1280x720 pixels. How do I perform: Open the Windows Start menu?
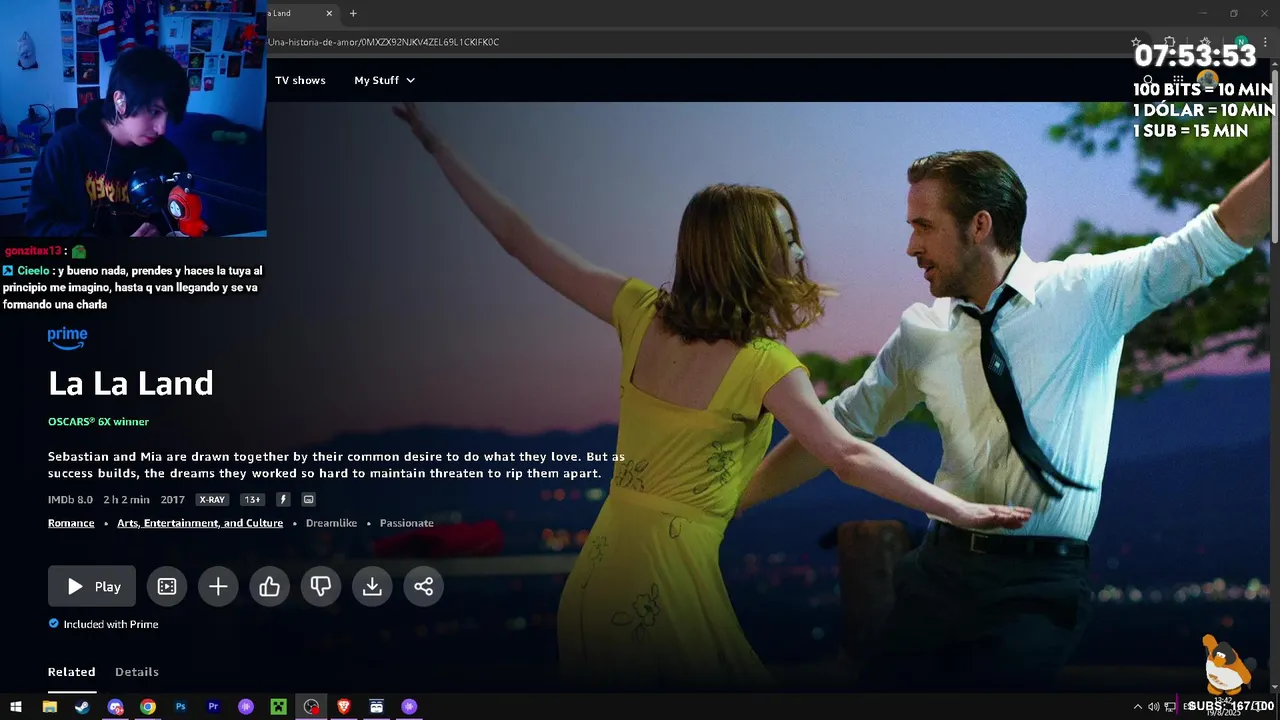point(16,707)
